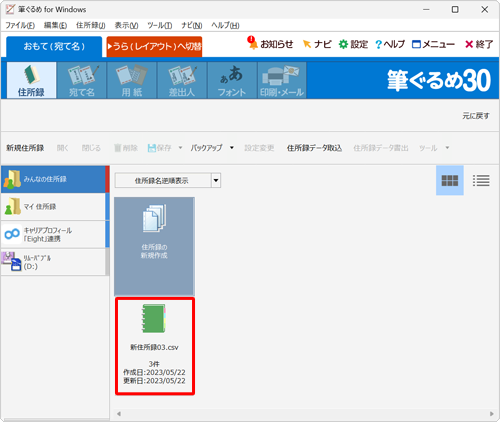Click 住所録データ書出 button
Screen dimensions: 500x422
point(381,148)
